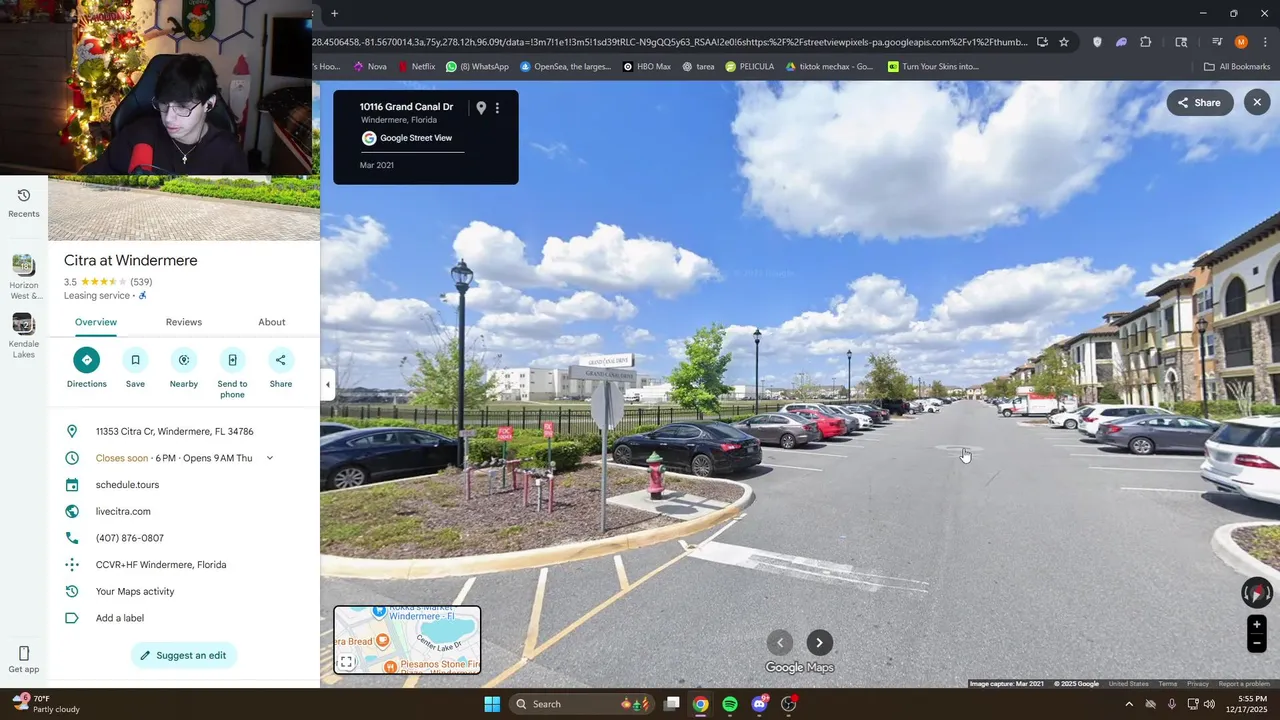Click the browser address bar URL
The width and height of the screenshot is (1280, 720).
[x=670, y=42]
